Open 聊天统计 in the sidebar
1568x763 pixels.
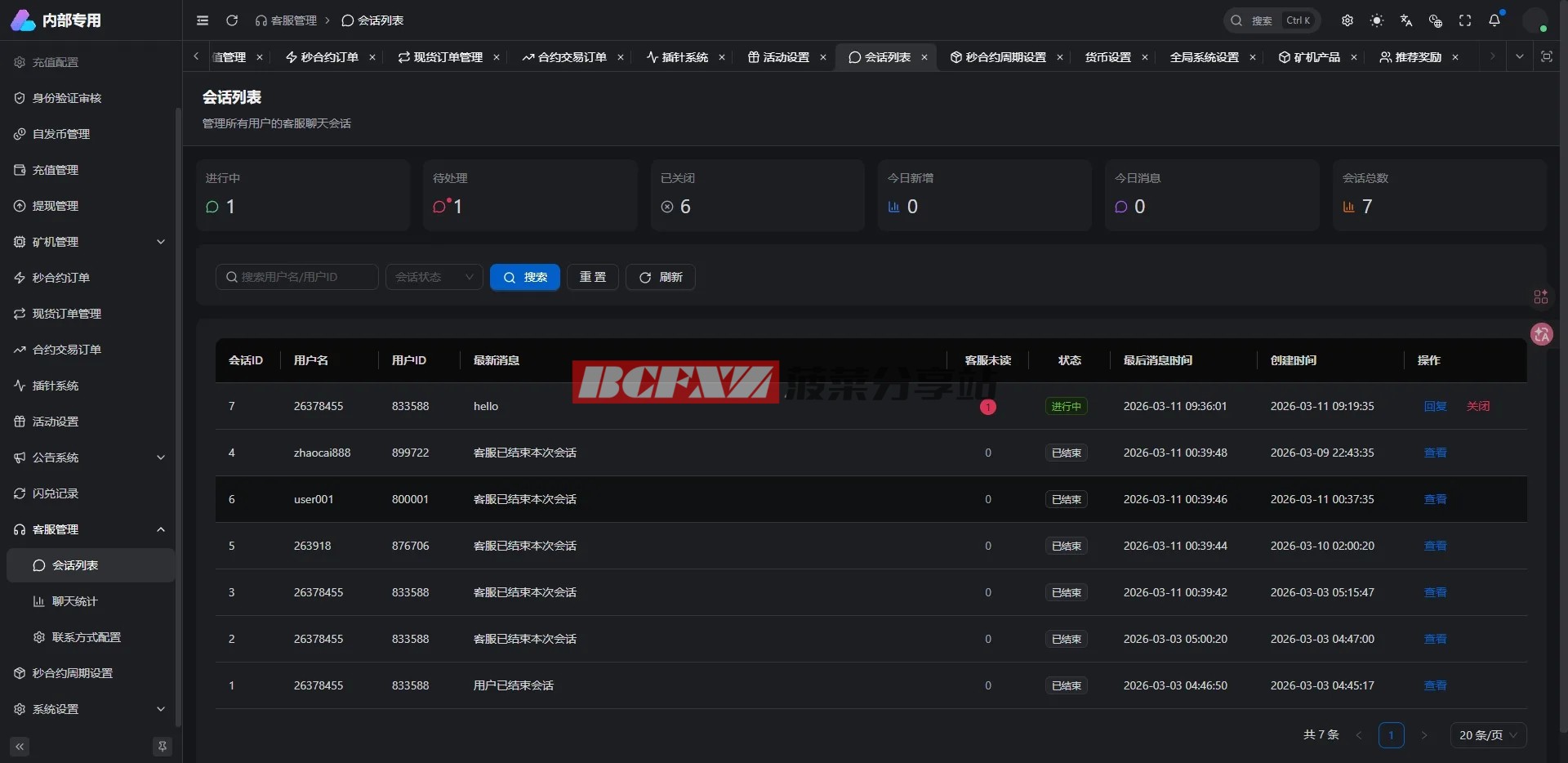point(74,601)
